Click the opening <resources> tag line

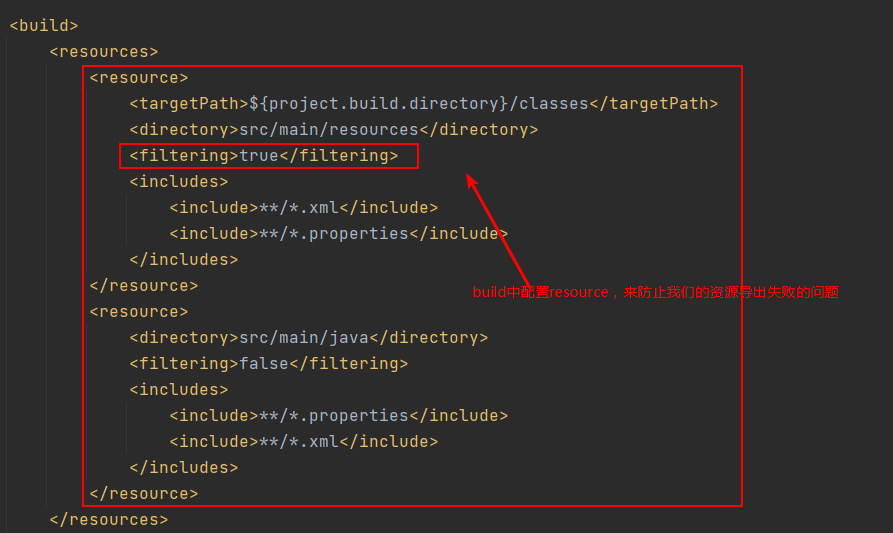104,52
